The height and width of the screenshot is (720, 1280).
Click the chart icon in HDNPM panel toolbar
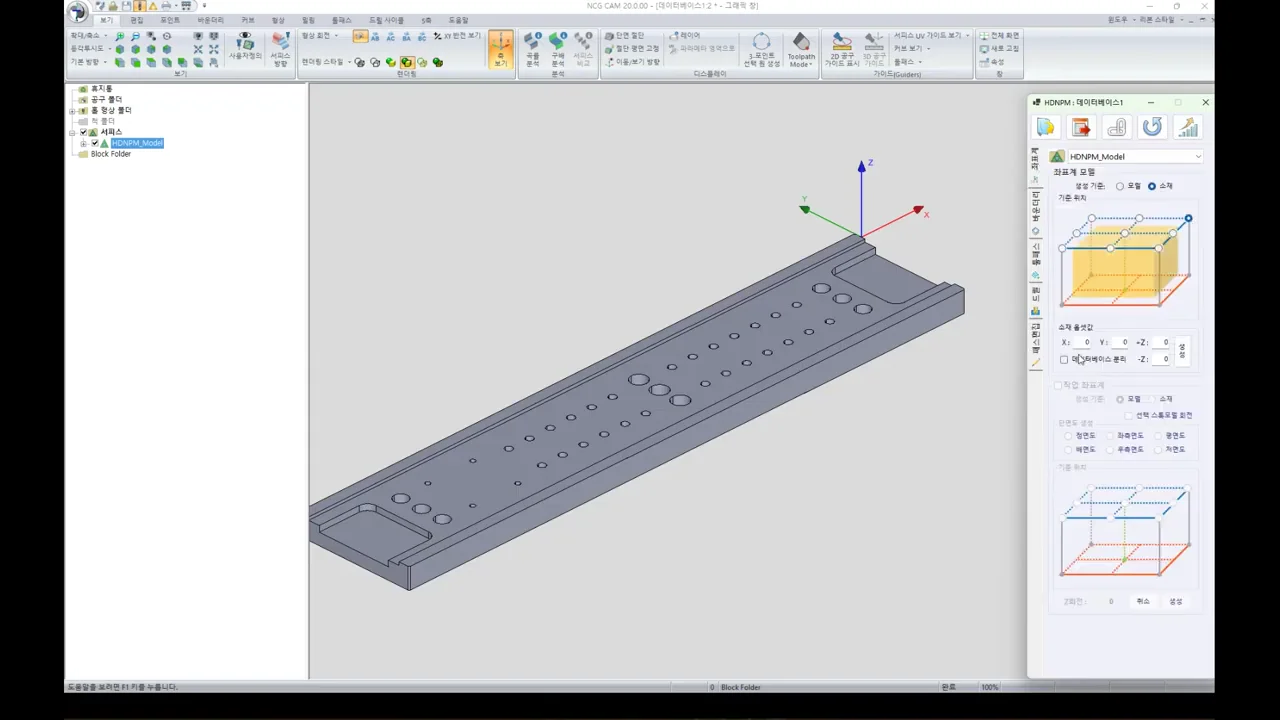[x=1187, y=127]
